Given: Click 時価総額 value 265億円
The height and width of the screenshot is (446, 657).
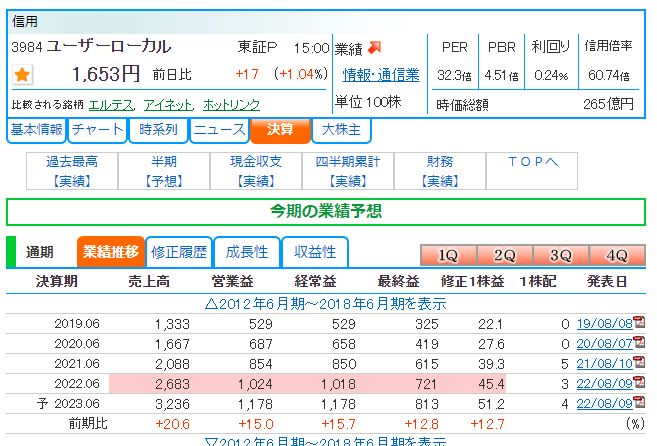Looking at the screenshot, I should pyautogui.click(x=608, y=104).
